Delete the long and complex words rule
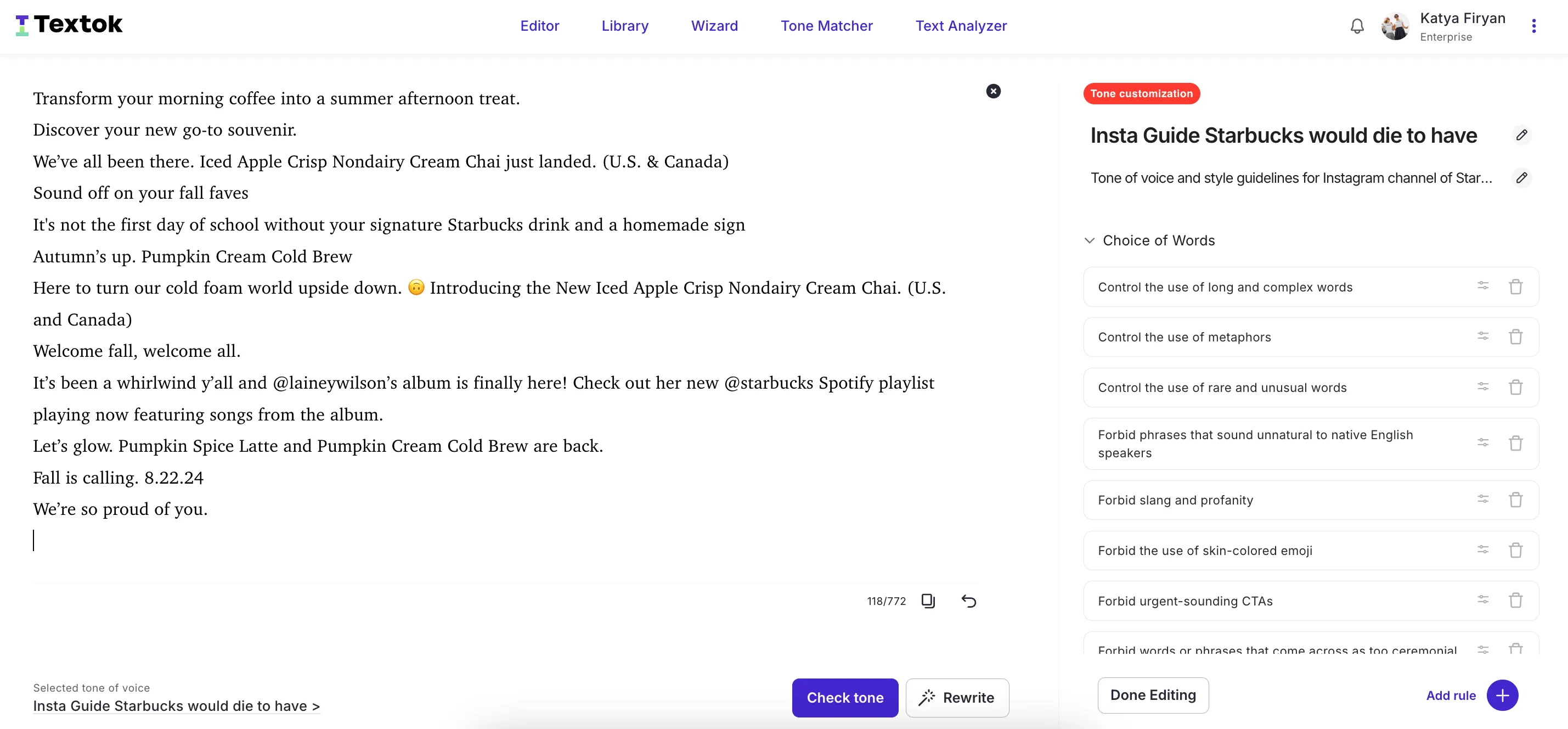 point(1516,287)
